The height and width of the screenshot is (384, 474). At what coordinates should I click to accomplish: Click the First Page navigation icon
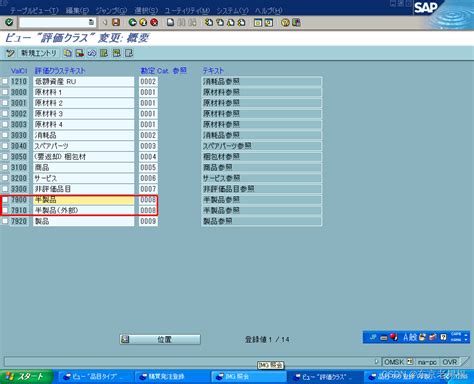(209, 22)
